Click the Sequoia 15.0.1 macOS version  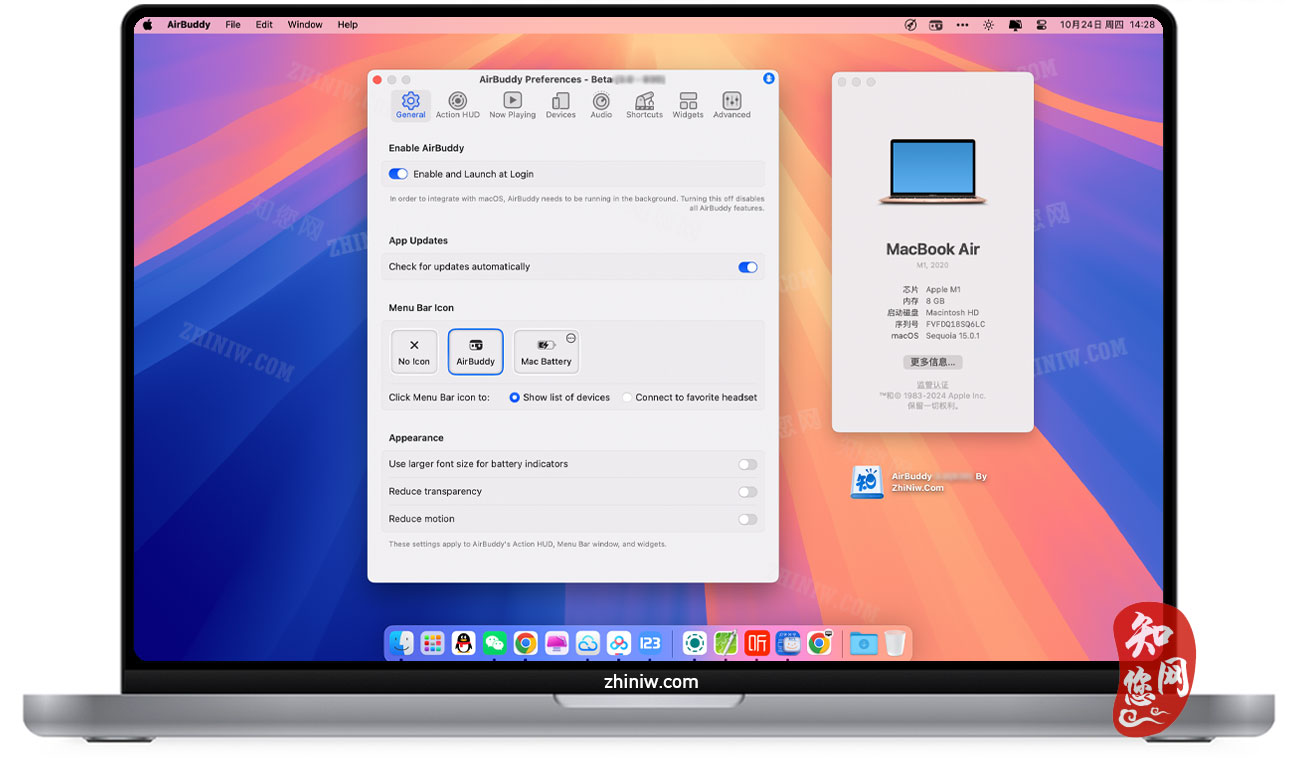(x=952, y=336)
